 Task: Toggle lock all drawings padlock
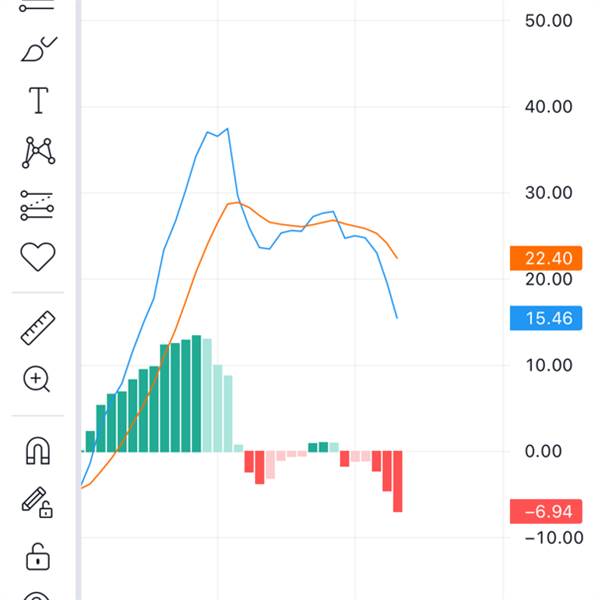point(38,556)
